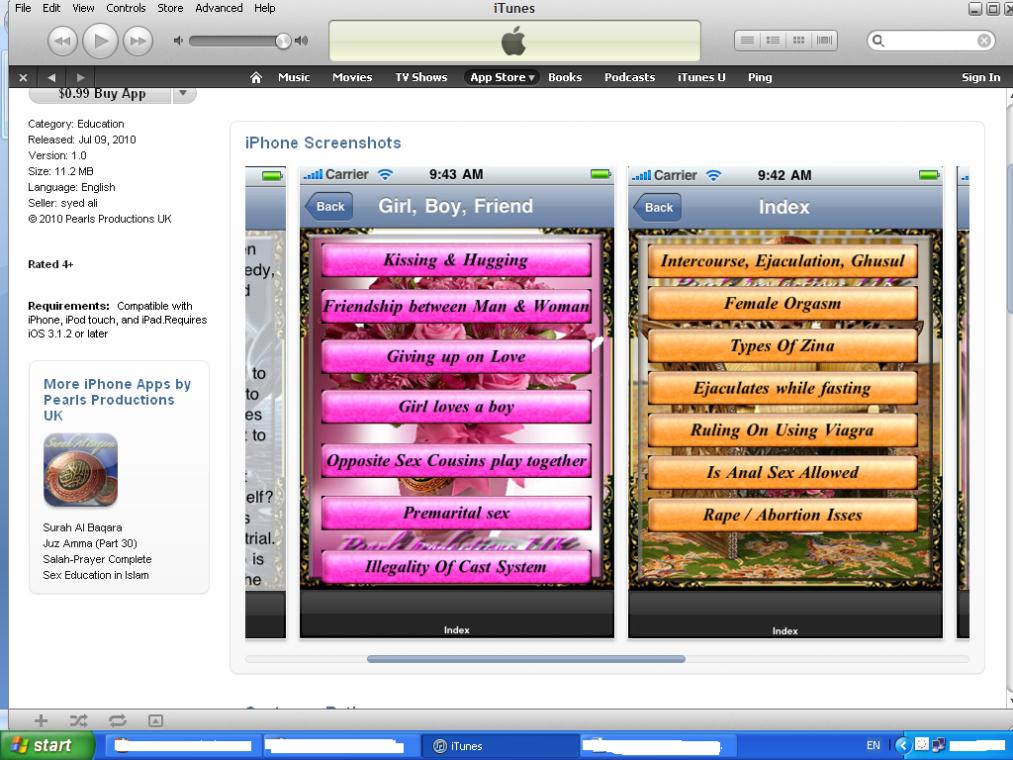
Task: Click the Surah Al Baqara app icon
Action: 81,470
